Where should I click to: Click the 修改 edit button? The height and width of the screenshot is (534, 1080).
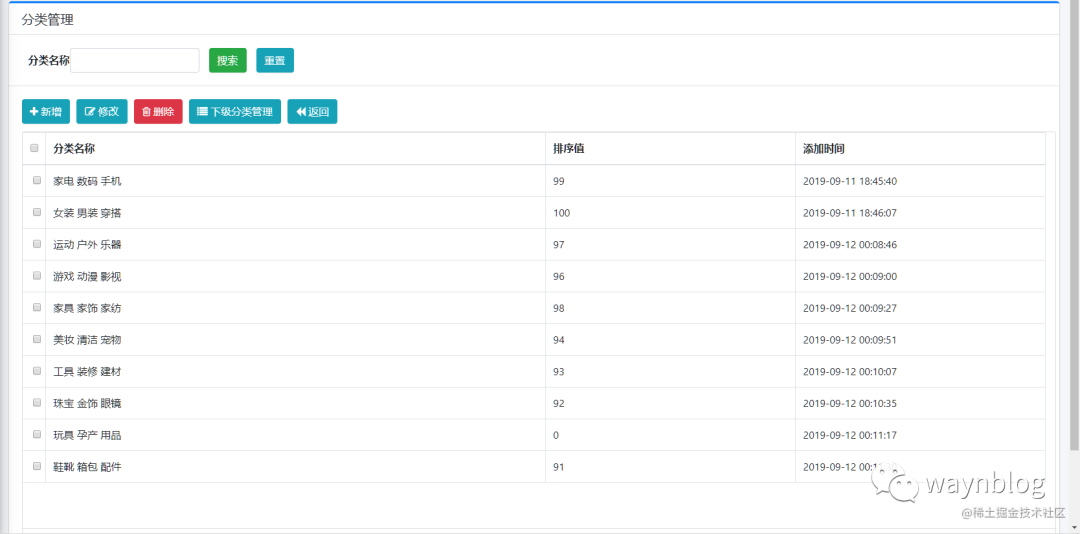coord(102,112)
